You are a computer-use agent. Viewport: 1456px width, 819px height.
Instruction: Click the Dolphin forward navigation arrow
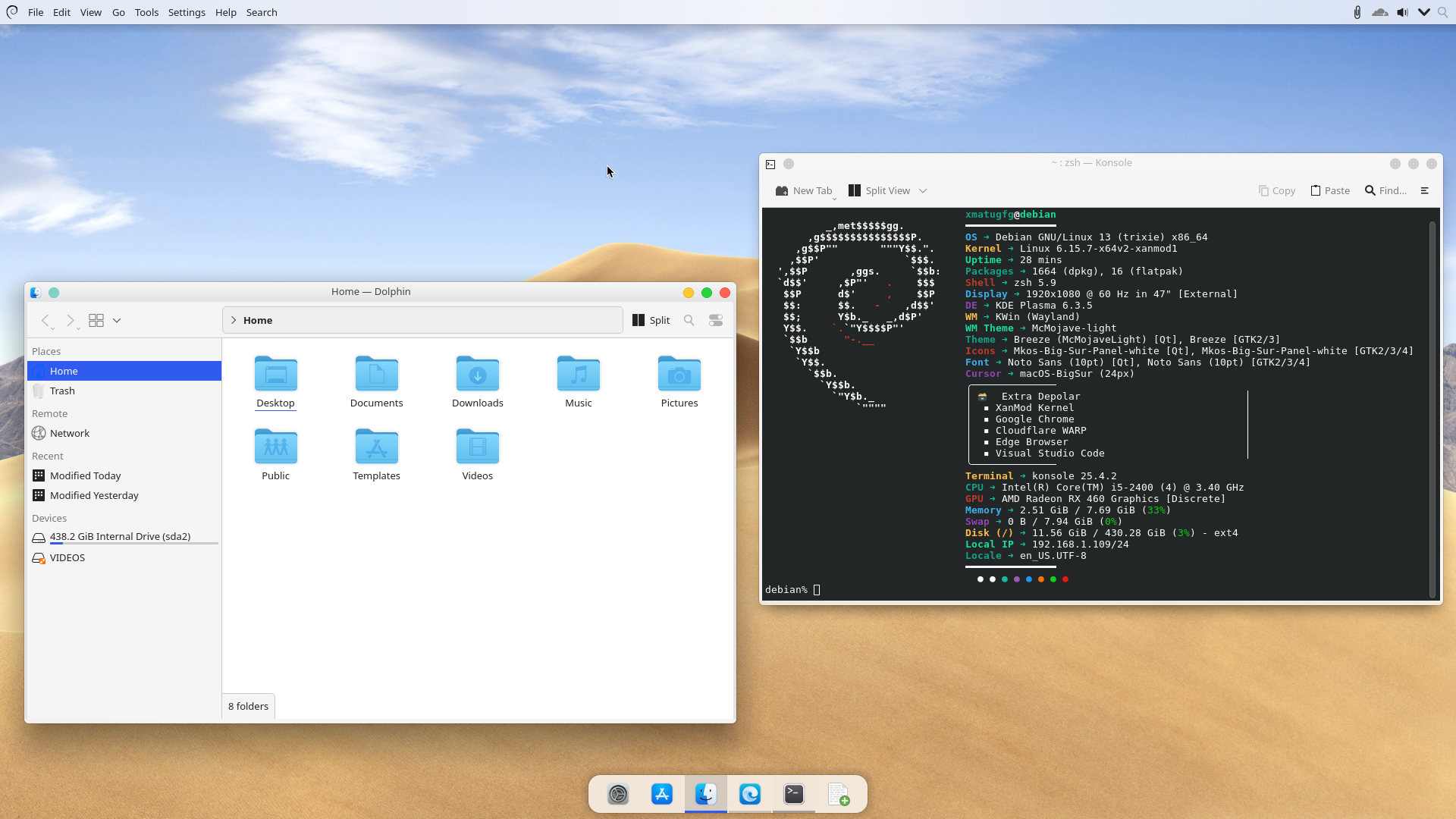coord(71,320)
